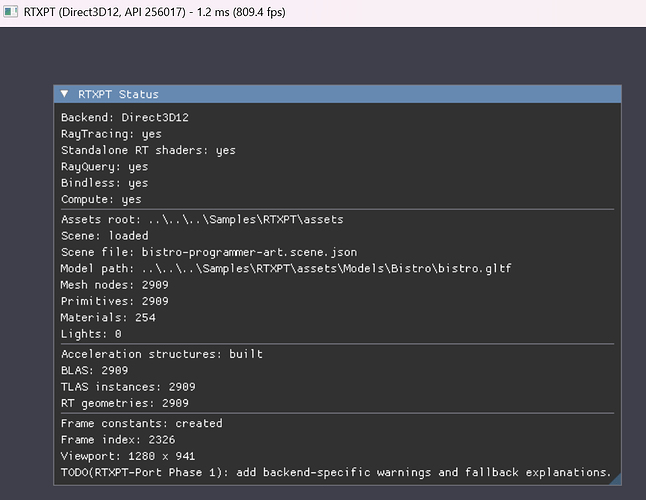Click the 'Assets root' path line

(202, 220)
